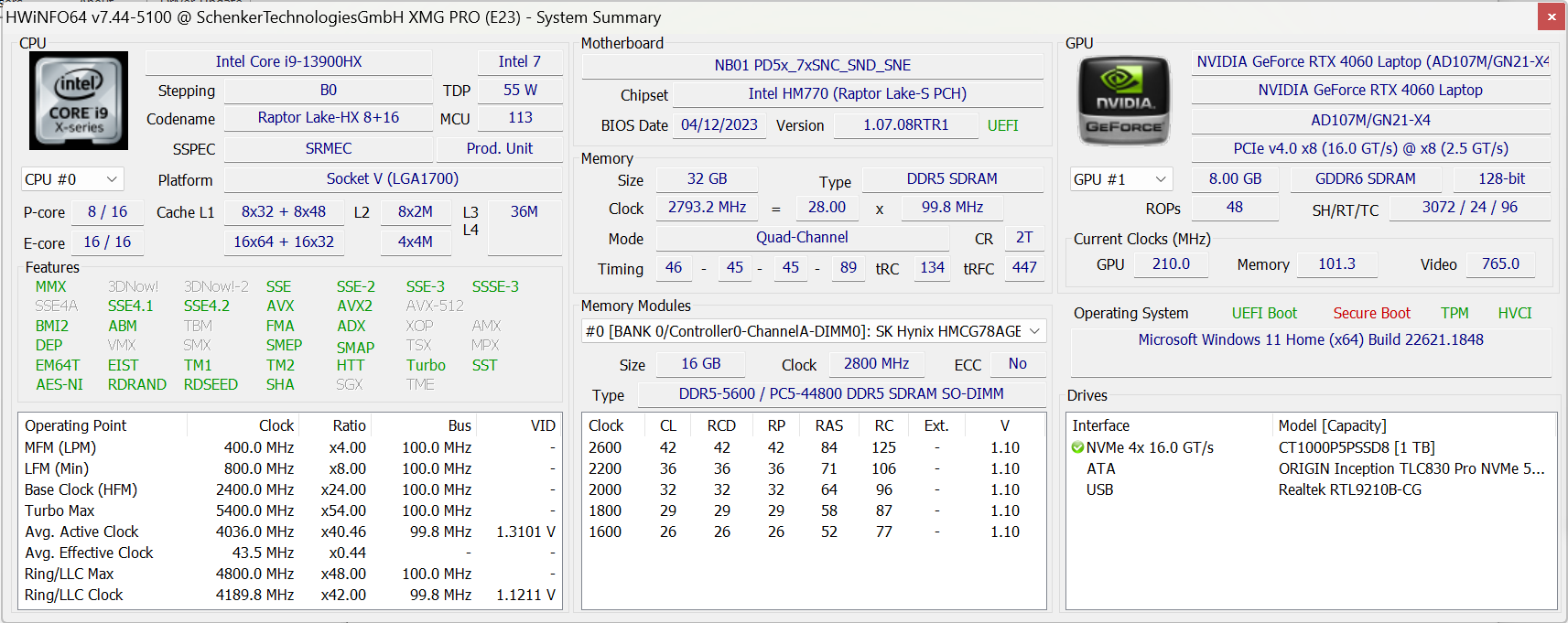Select the CT1000P5PSSD8 drive entry
The width and height of the screenshot is (1568, 623).
click(1356, 447)
